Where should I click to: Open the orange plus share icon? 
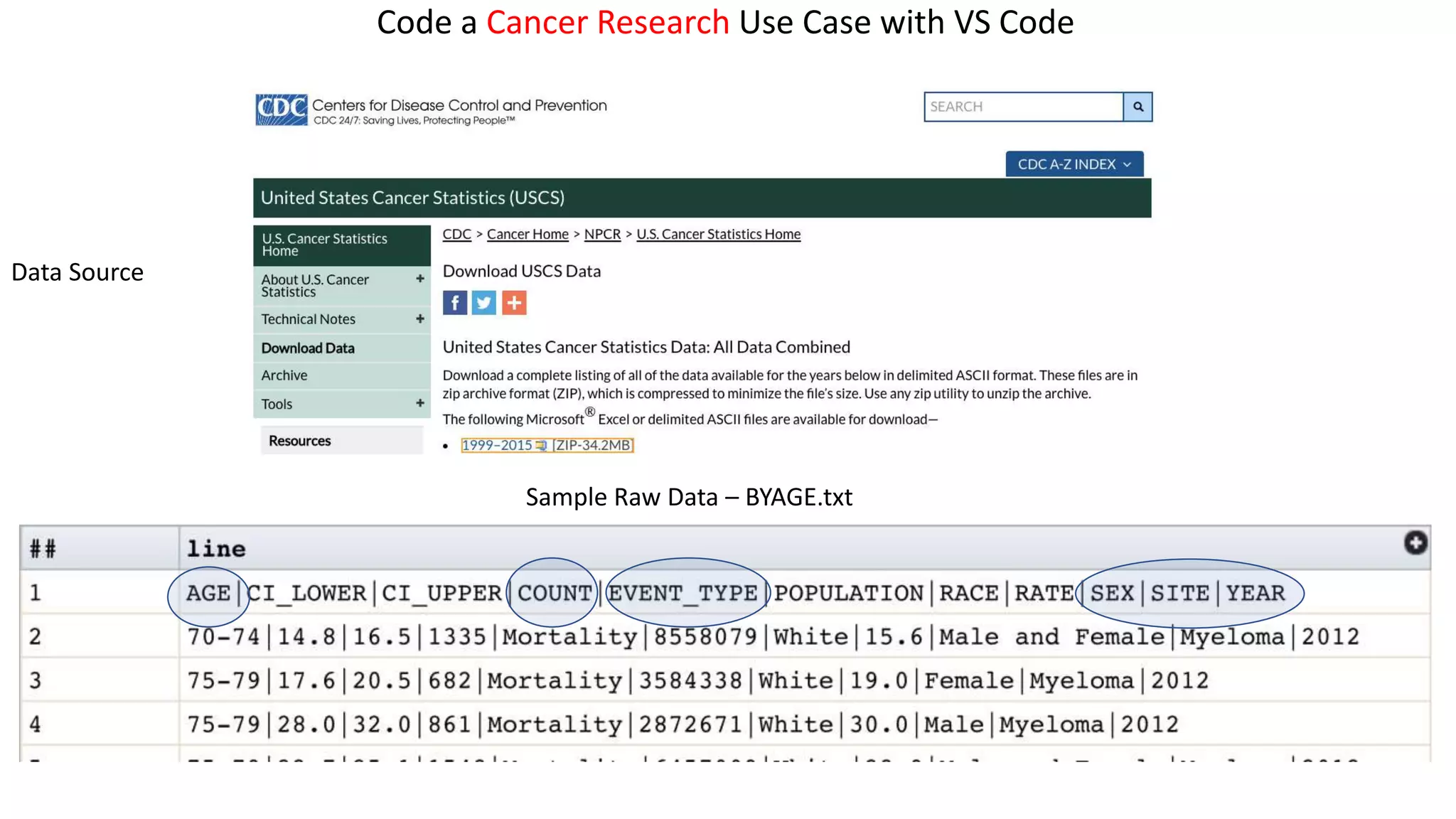coord(514,303)
